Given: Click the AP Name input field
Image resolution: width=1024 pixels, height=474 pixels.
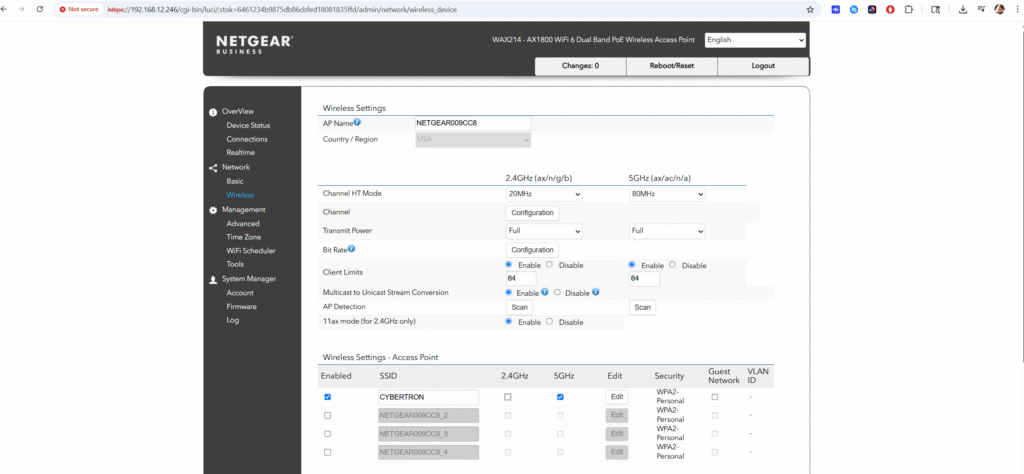Looking at the screenshot, I should click(x=473, y=123).
